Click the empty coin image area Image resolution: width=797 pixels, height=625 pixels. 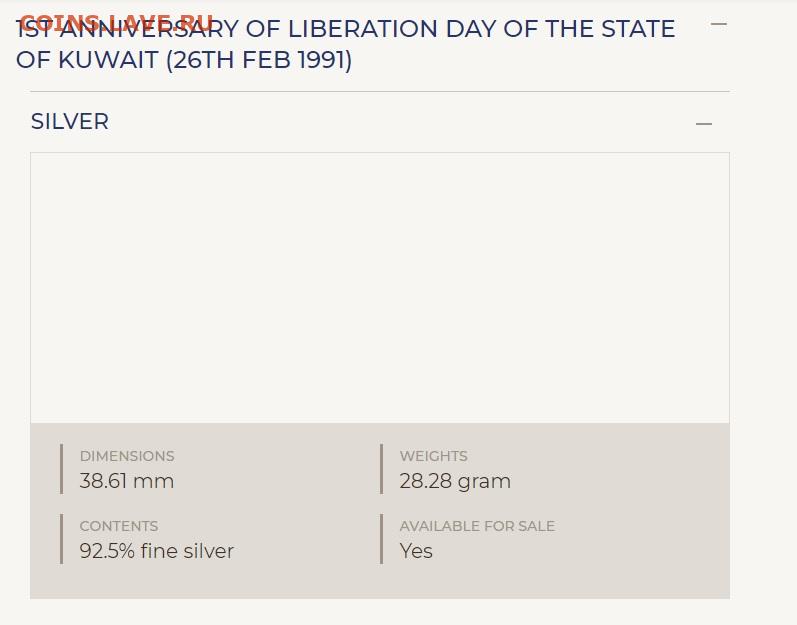[380, 288]
